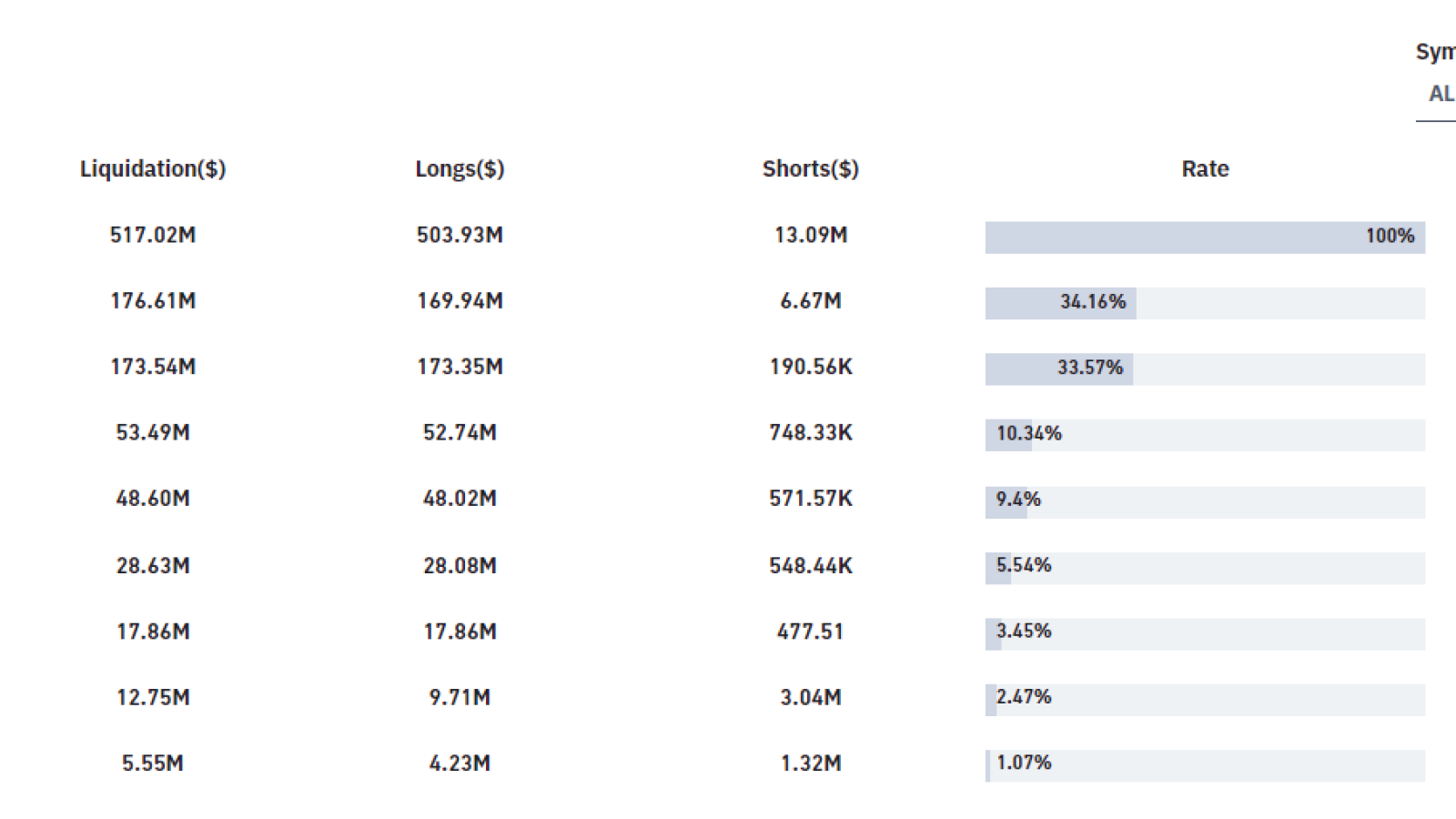The width and height of the screenshot is (1456, 819).
Task: Click the 5.54% rate bar
Action: point(1205,568)
